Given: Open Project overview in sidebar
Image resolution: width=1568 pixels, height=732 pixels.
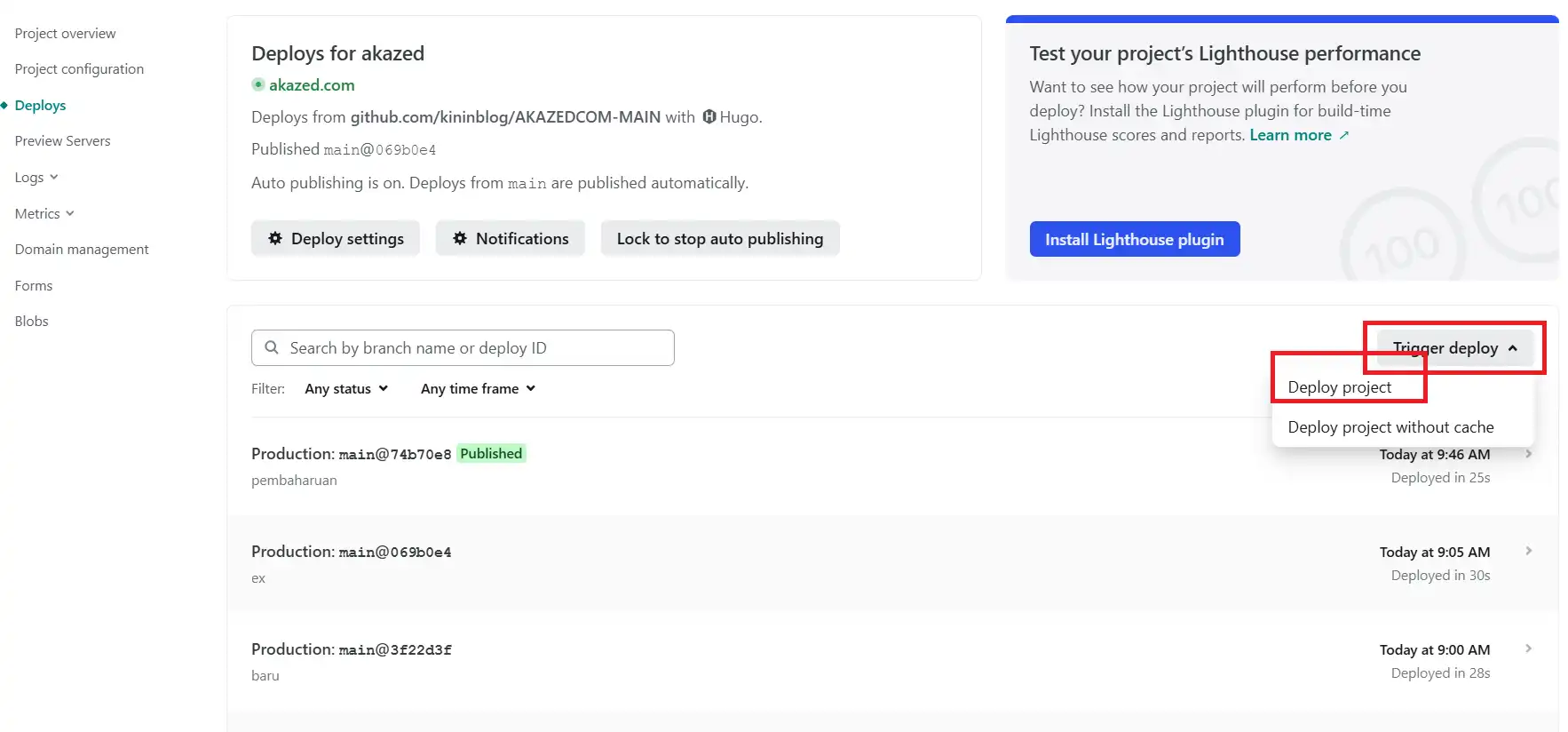Looking at the screenshot, I should (65, 33).
